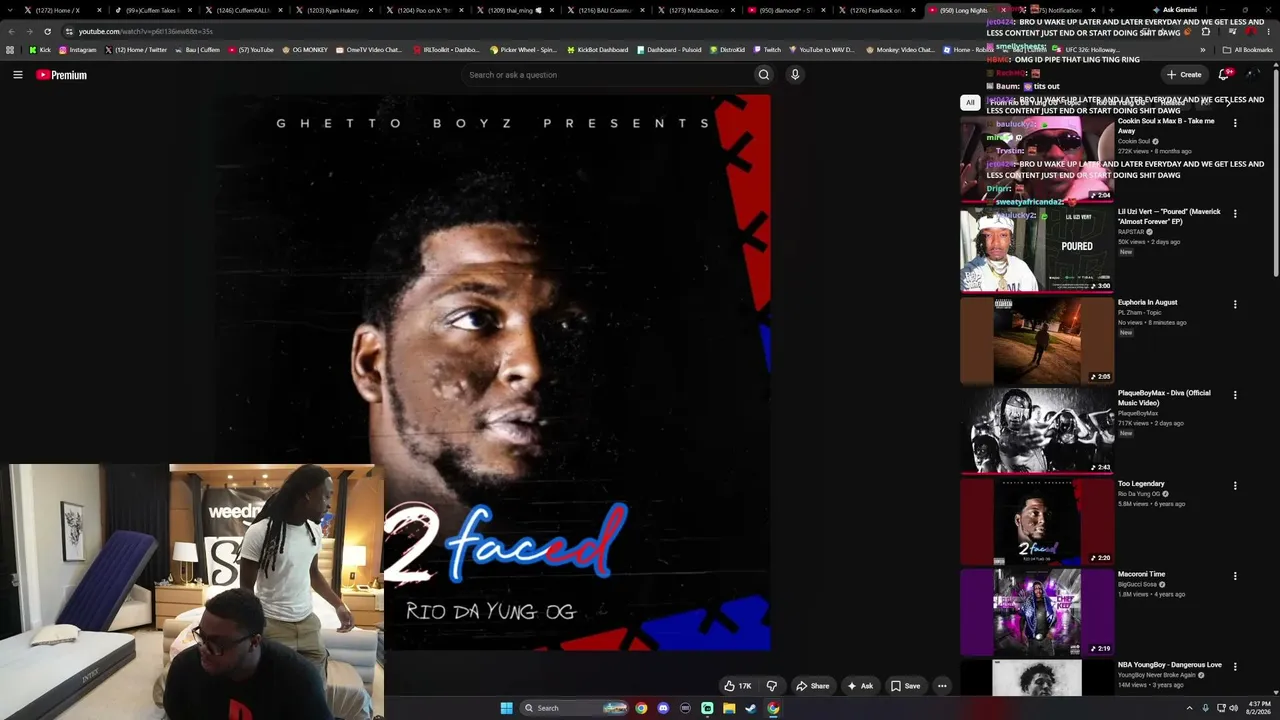Click the YouTube URL address bar

600,31
